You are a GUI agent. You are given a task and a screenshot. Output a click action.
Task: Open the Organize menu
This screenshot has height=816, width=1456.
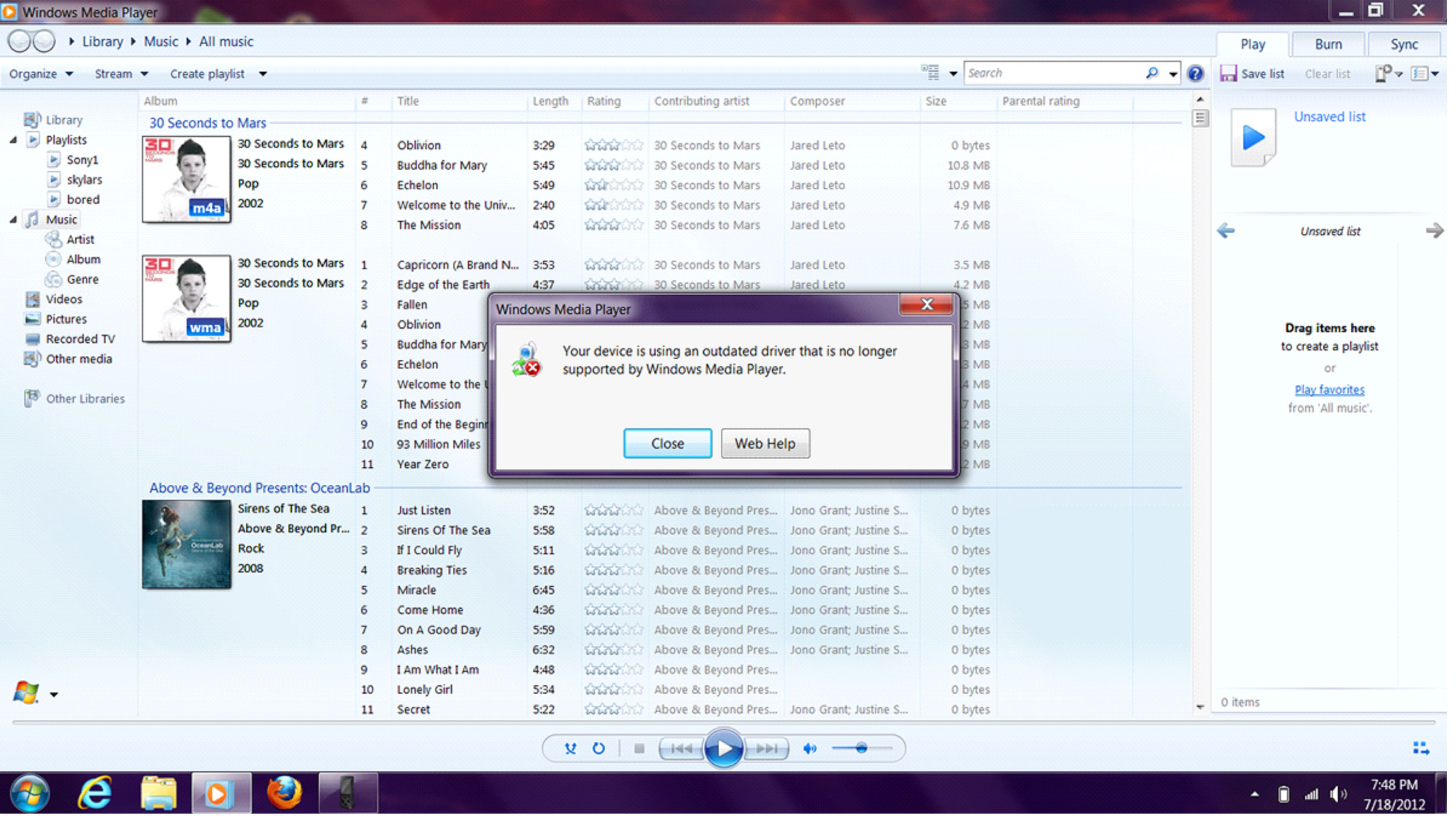(41, 74)
